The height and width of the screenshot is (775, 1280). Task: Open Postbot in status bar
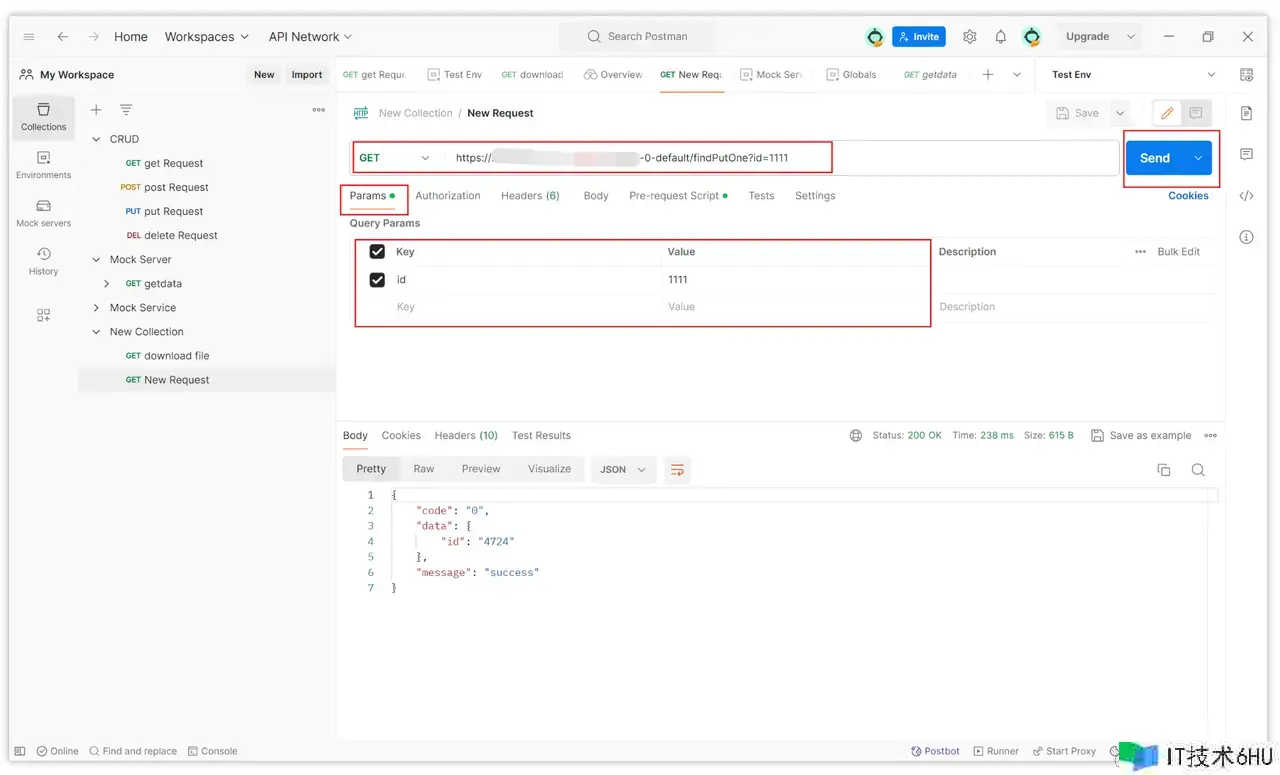[936, 751]
